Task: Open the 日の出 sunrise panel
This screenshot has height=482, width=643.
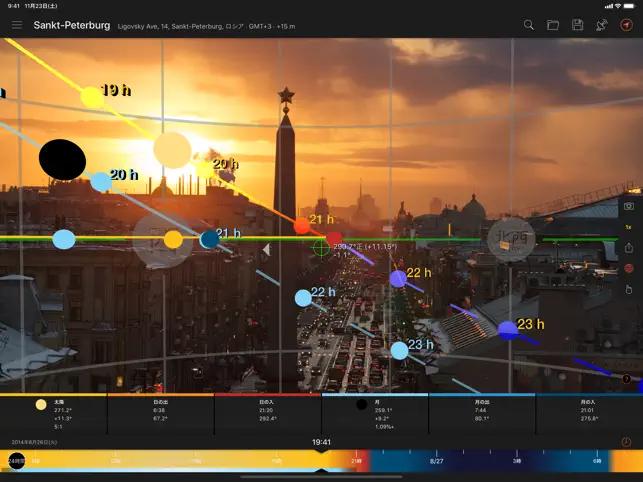Action: click(160, 414)
